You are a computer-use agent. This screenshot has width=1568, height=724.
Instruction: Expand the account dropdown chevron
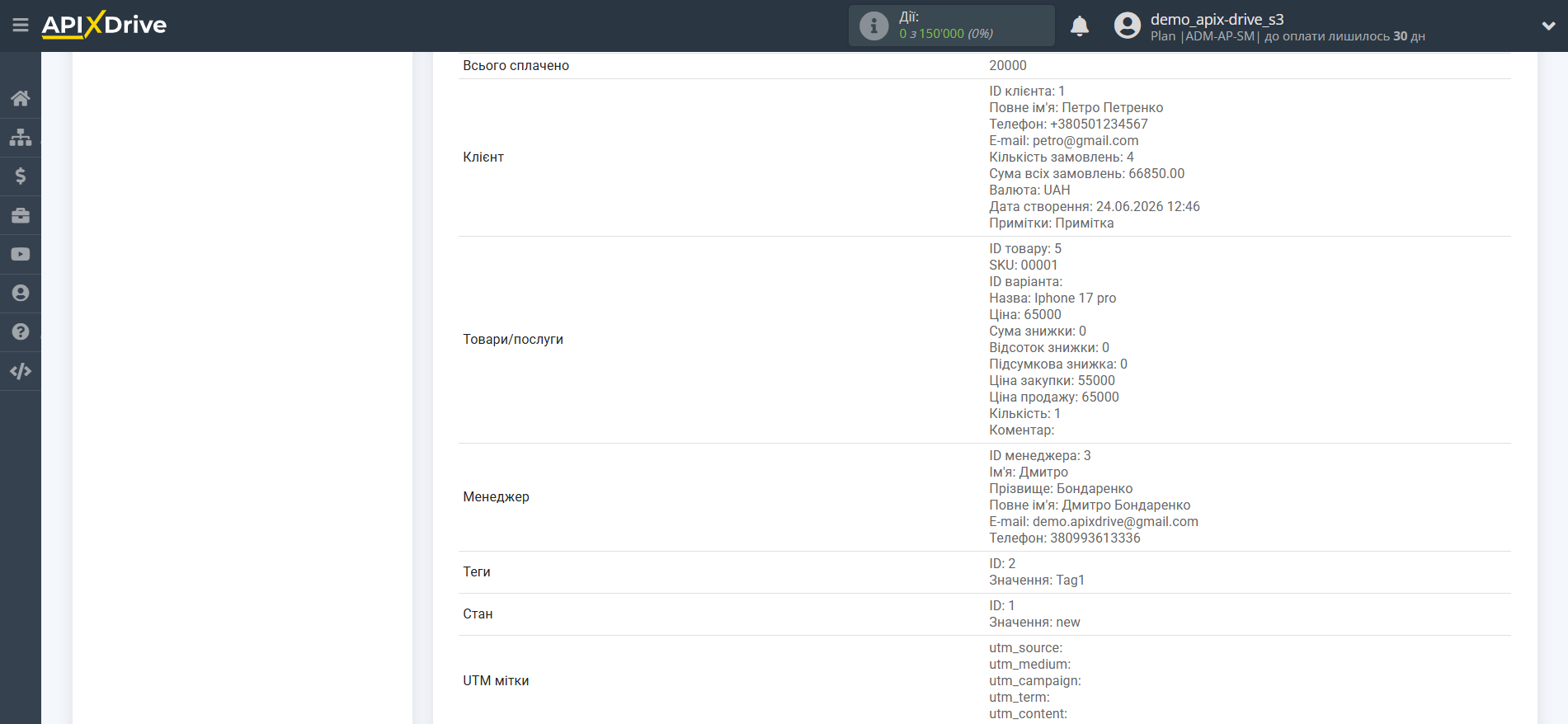click(1548, 26)
